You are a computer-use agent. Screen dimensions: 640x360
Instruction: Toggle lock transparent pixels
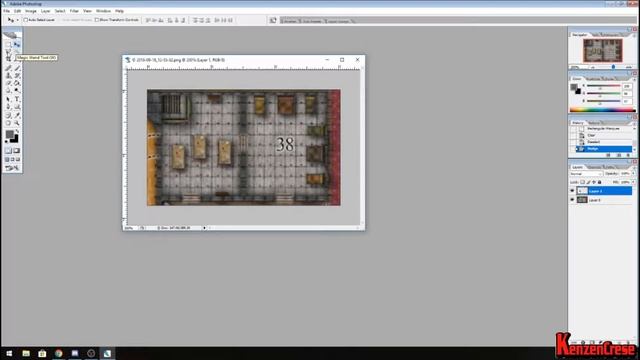[582, 182]
